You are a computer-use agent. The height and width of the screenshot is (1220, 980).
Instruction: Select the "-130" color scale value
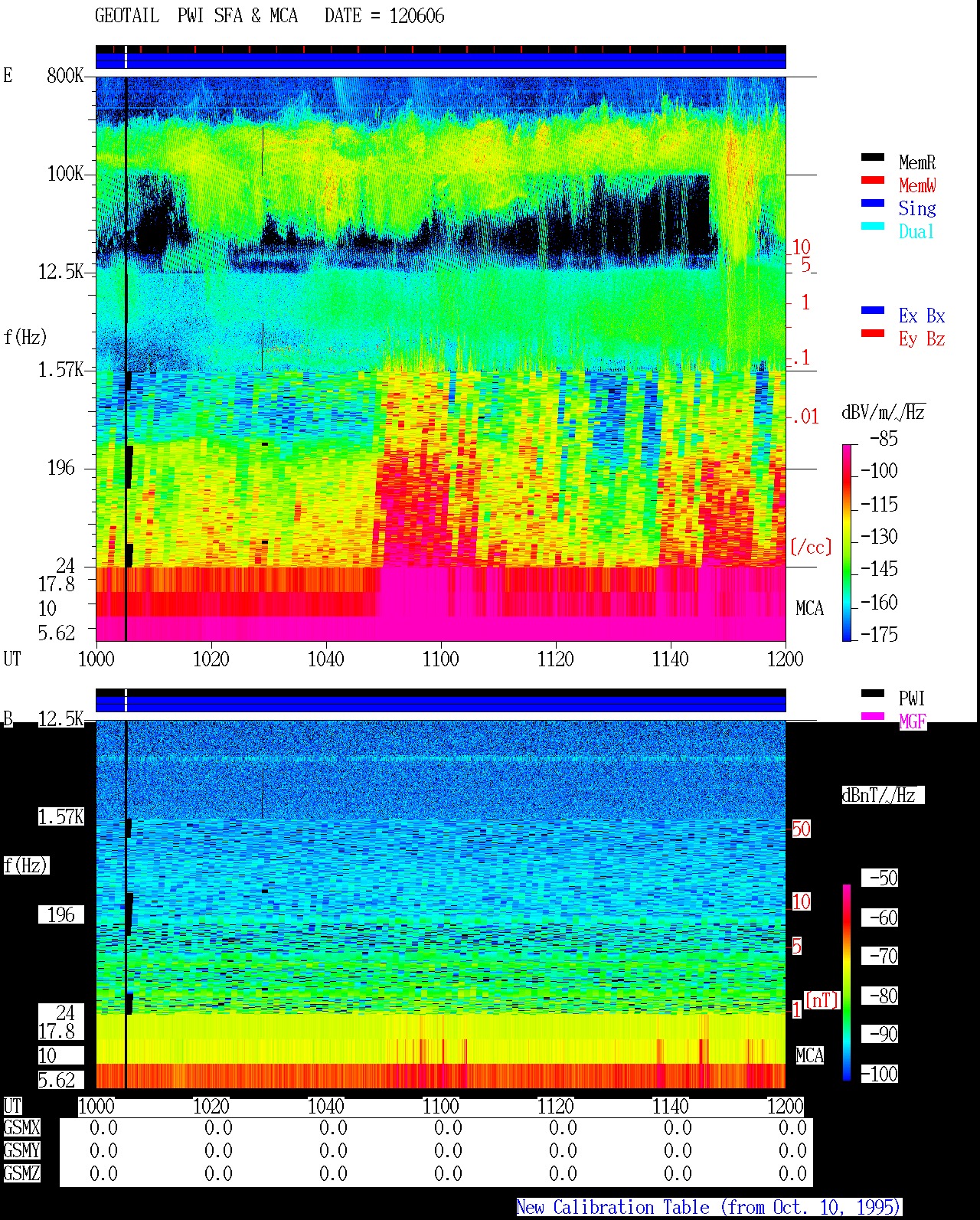click(879, 537)
